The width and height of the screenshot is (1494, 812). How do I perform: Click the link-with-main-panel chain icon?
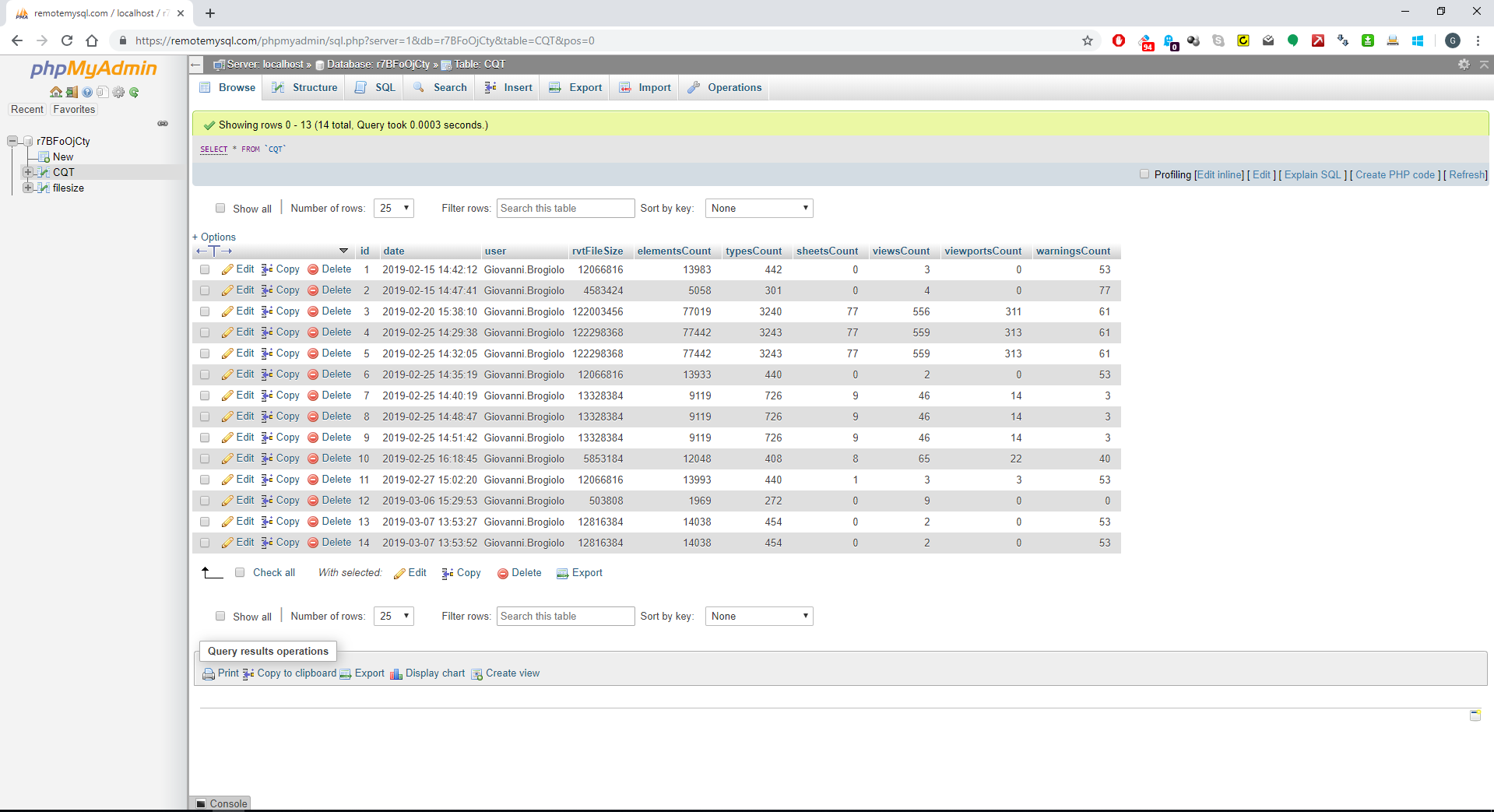click(163, 123)
